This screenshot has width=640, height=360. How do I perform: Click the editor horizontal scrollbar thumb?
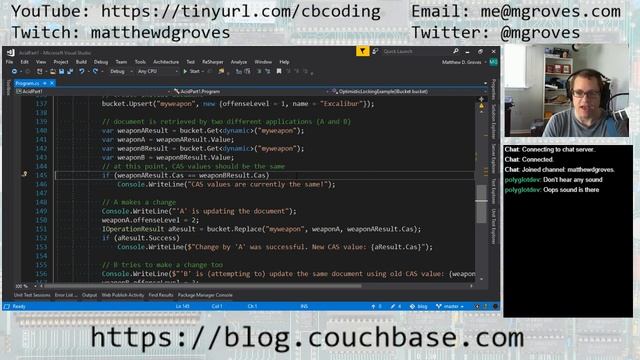point(203,287)
